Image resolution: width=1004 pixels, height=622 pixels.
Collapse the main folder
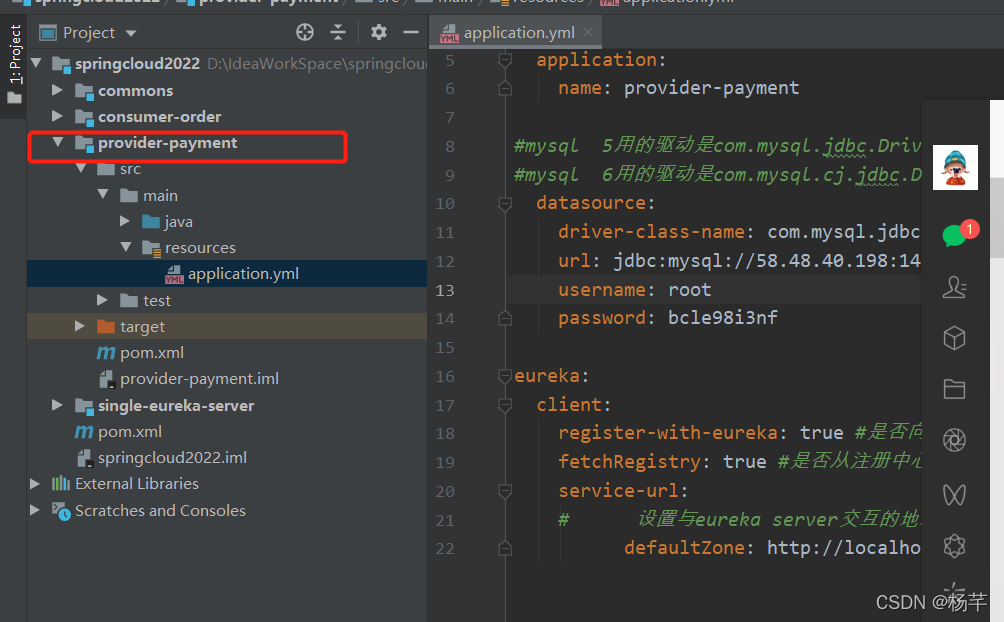click(x=103, y=194)
